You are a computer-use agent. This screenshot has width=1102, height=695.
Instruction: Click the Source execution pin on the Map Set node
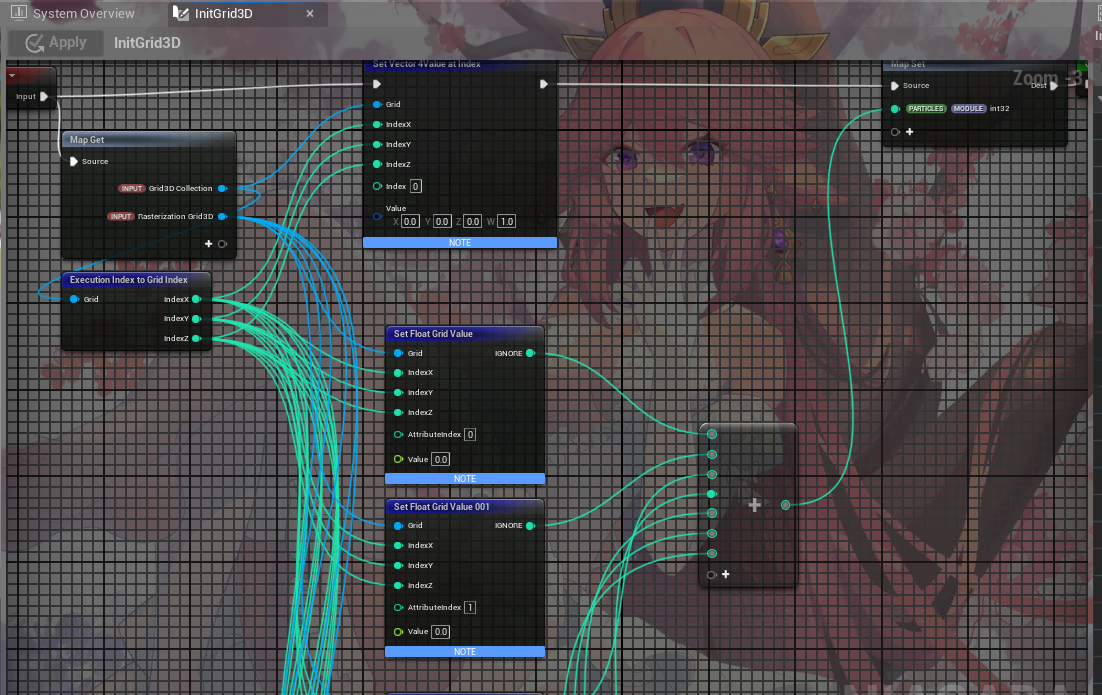(x=895, y=86)
